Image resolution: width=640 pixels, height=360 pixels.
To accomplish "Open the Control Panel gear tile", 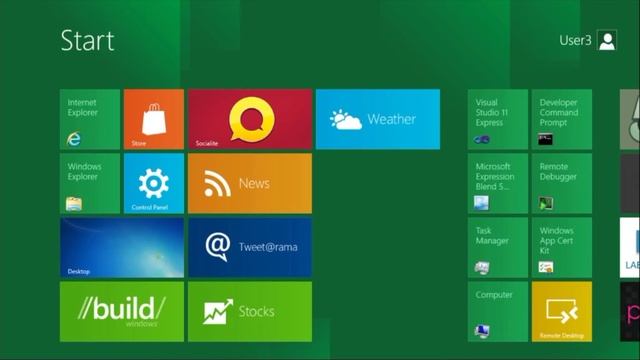I will (x=154, y=183).
